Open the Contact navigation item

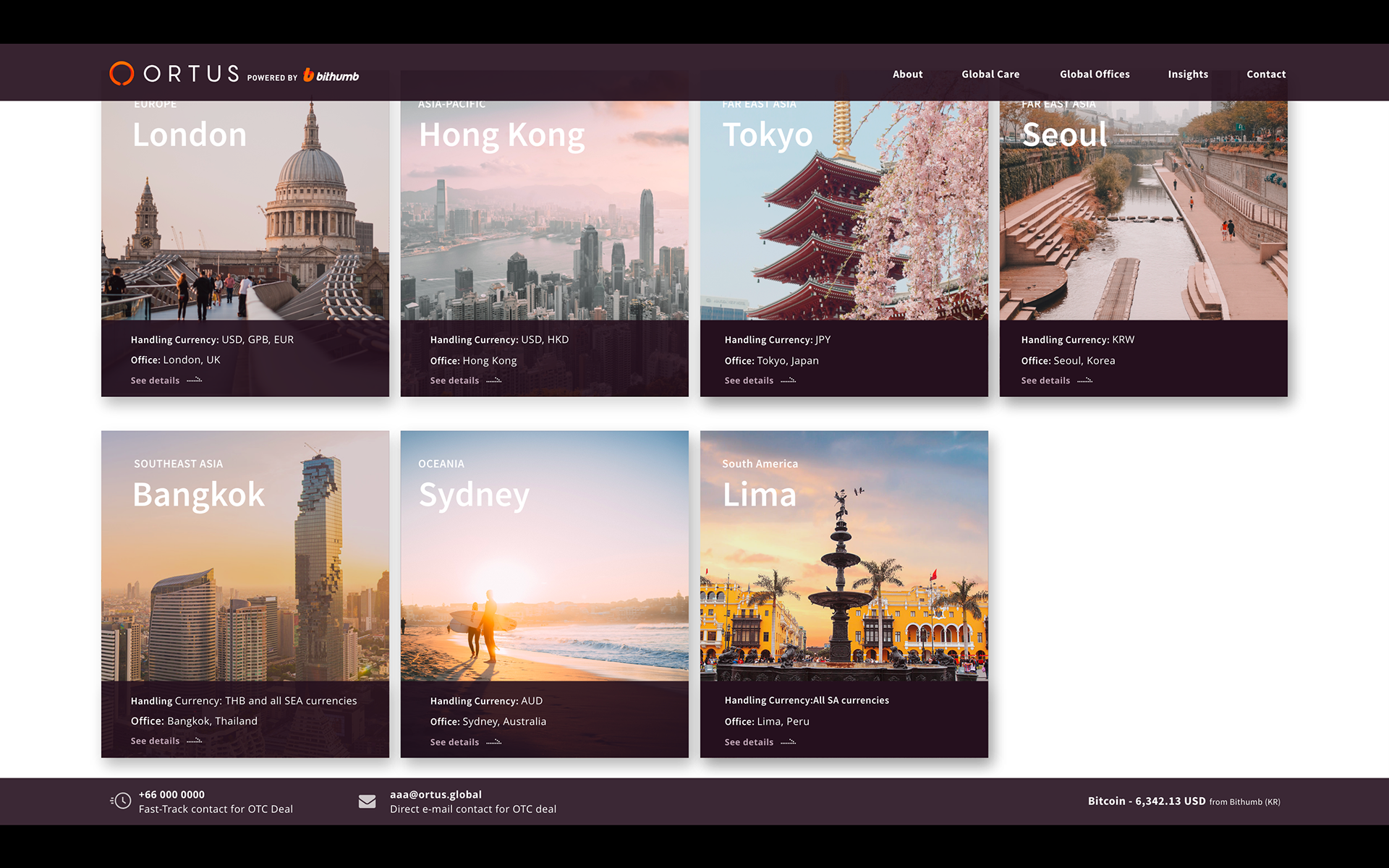tap(1266, 74)
